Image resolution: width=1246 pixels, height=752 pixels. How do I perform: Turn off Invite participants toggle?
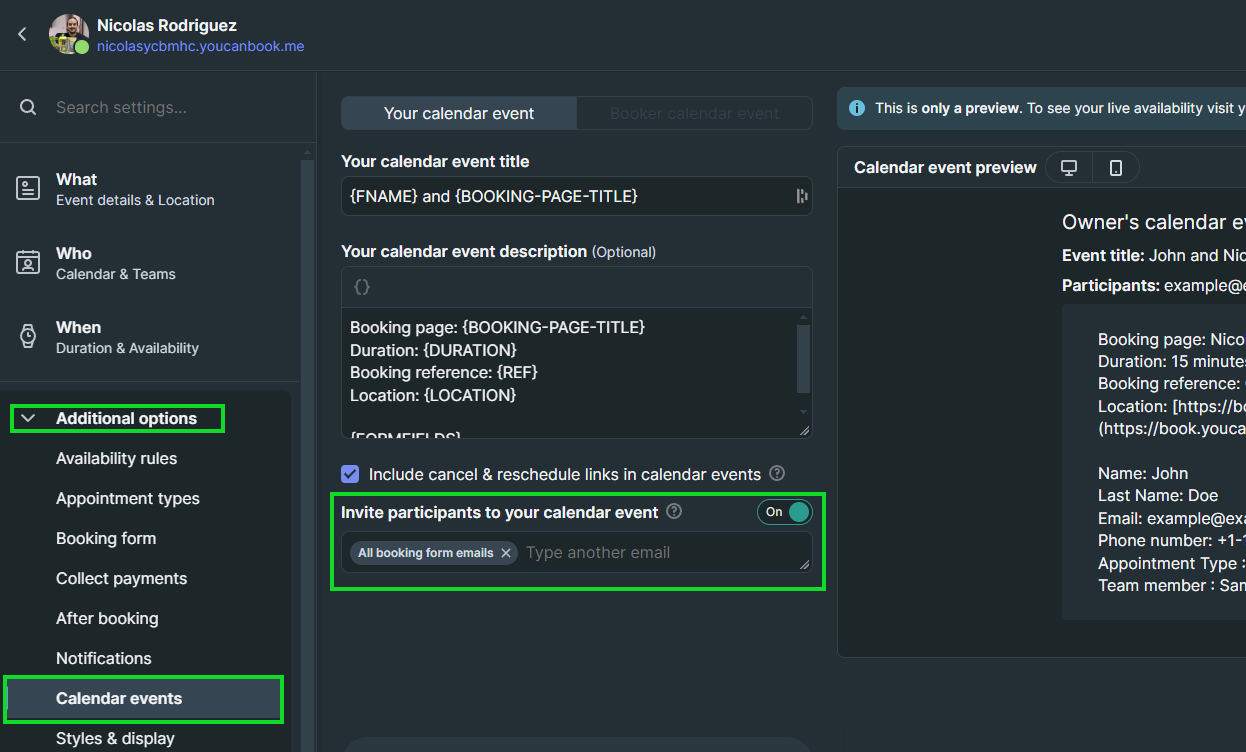[785, 512]
